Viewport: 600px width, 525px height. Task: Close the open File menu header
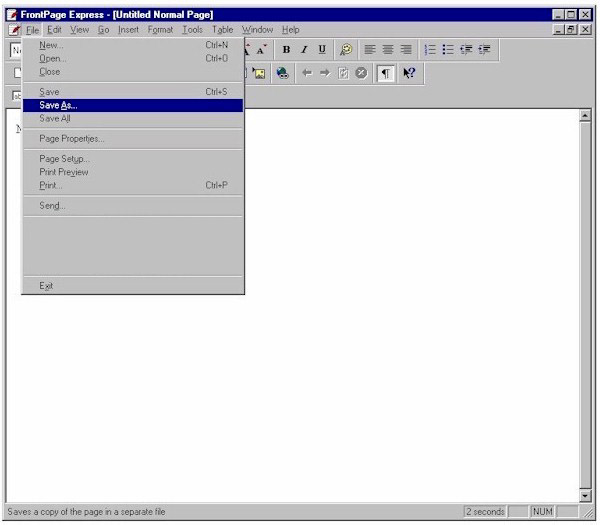[33, 30]
